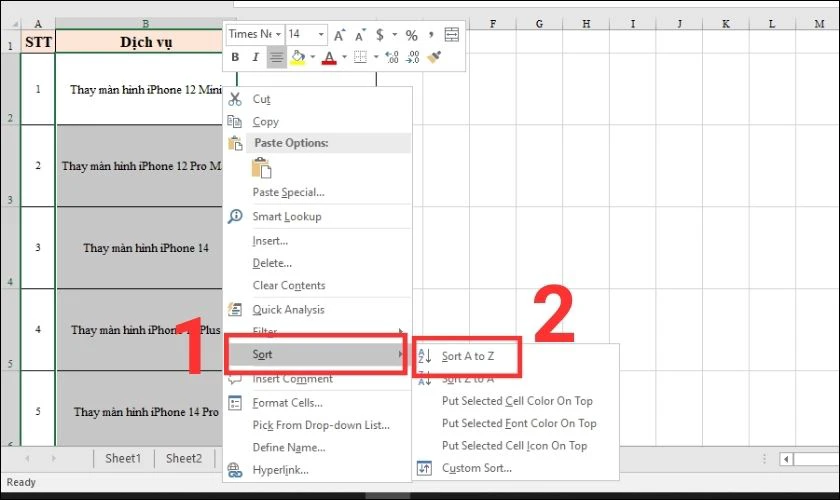
Task: Select Paste Special in context menu
Action: pos(318,192)
